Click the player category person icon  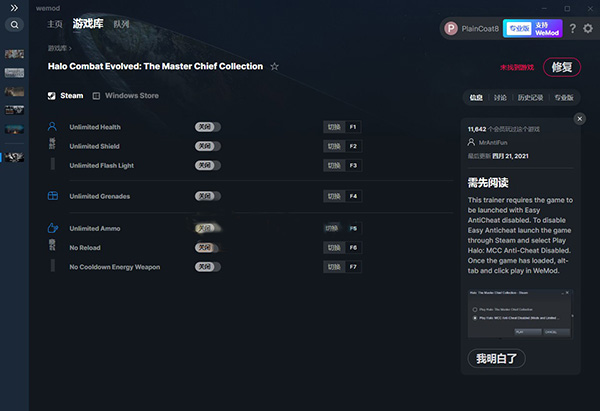pyautogui.click(x=52, y=127)
